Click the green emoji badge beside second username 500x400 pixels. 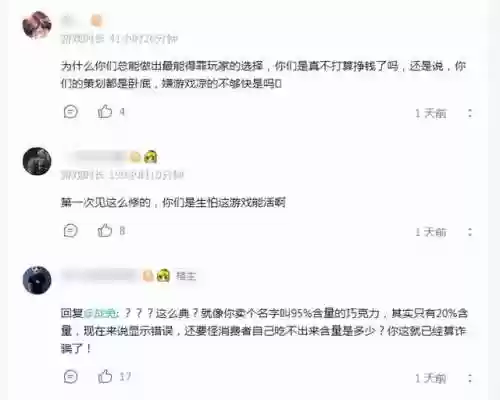point(150,156)
